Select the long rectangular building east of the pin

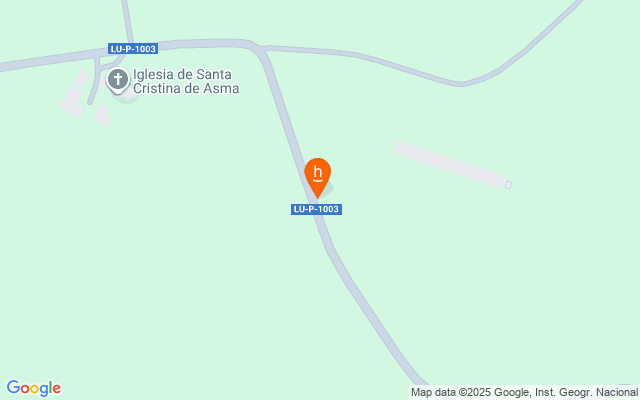pos(451,164)
